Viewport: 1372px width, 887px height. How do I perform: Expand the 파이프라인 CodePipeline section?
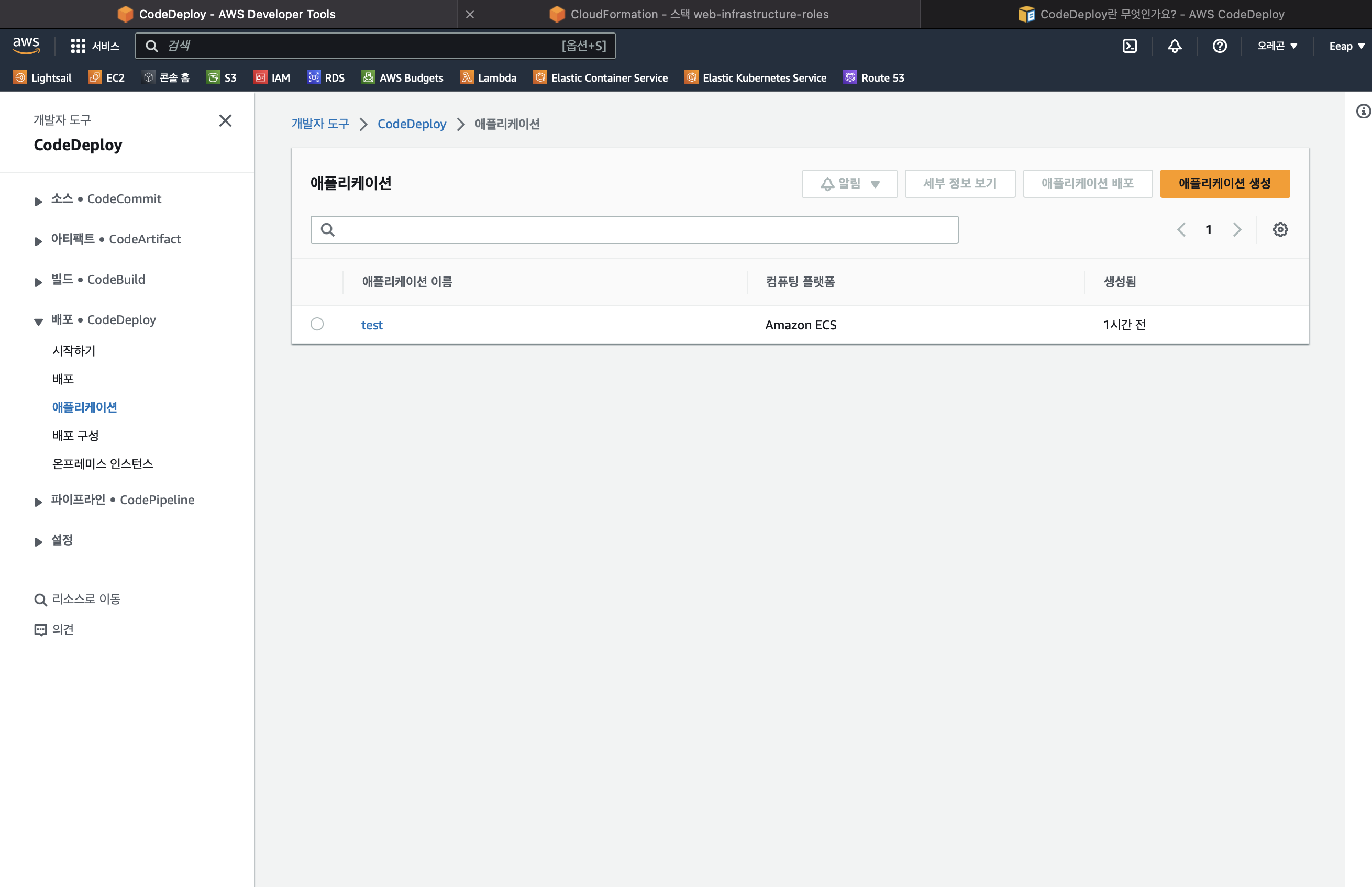pyautogui.click(x=39, y=502)
